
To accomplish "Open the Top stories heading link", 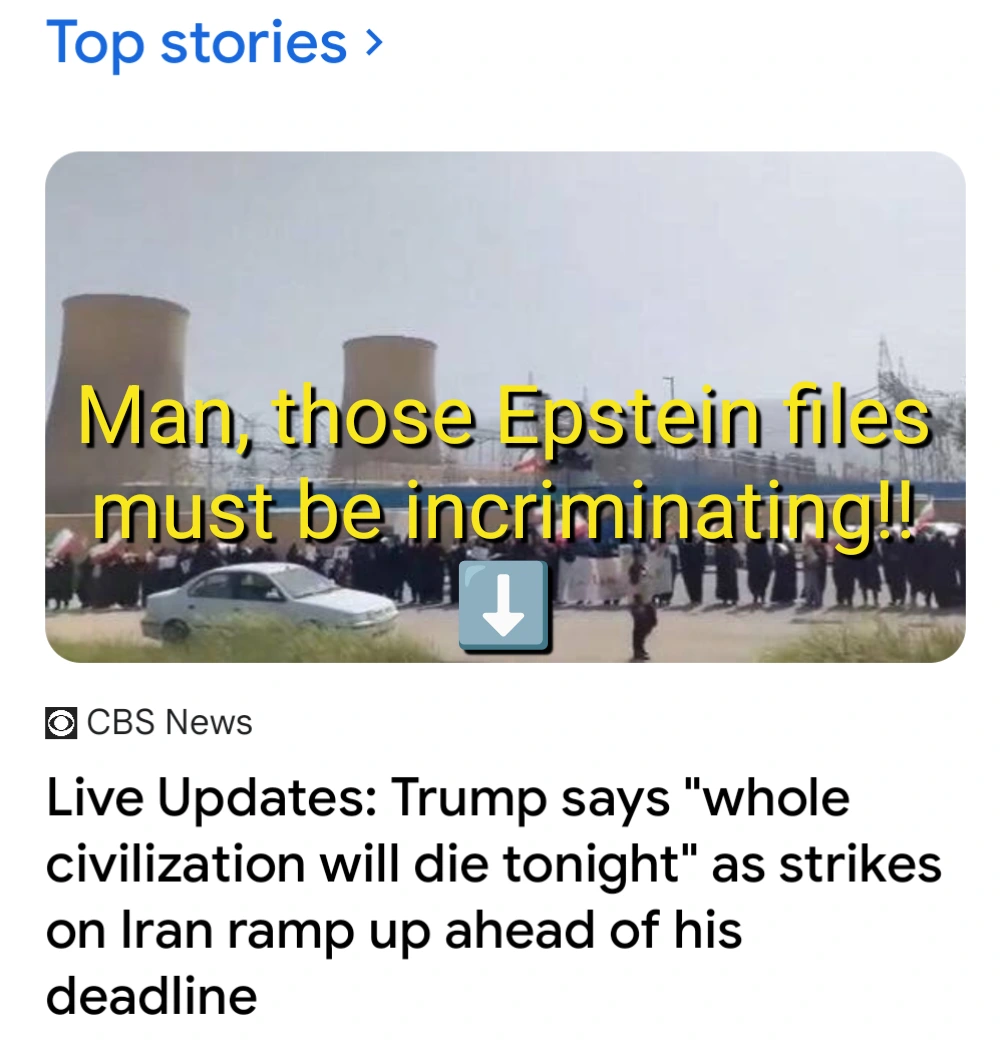I will (x=196, y=43).
